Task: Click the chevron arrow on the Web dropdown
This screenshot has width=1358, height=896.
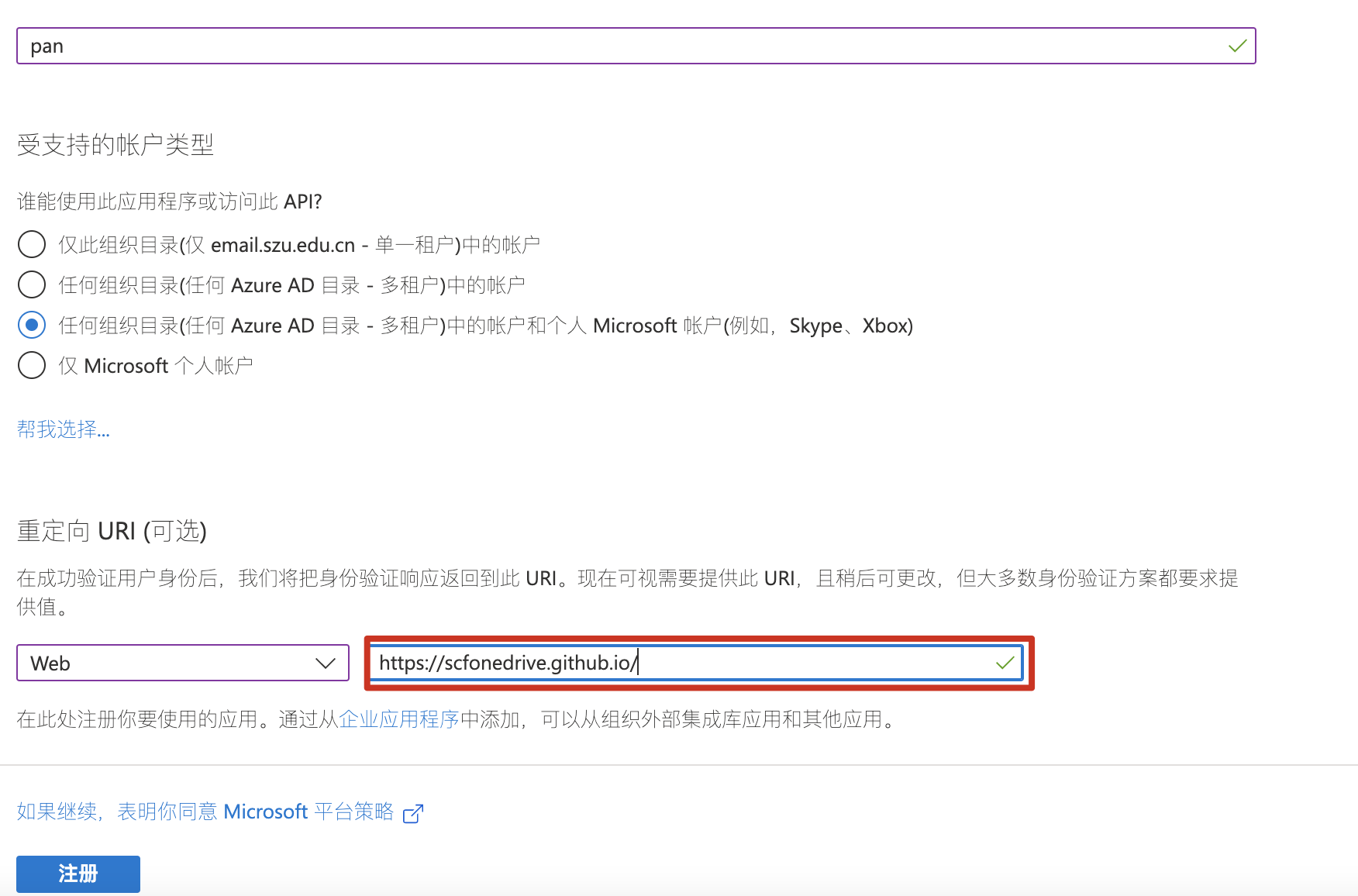Action: [326, 663]
